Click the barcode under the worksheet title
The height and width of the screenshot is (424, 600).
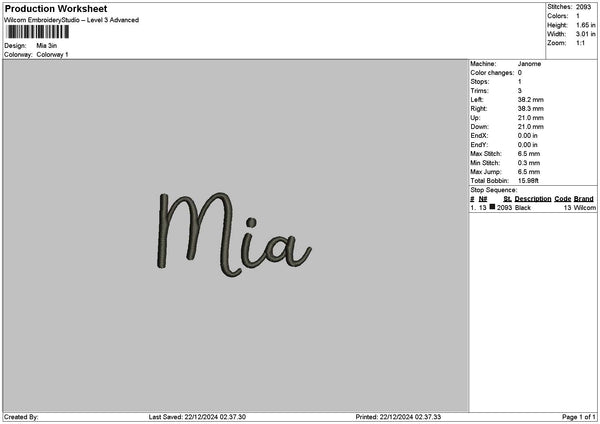[38, 32]
